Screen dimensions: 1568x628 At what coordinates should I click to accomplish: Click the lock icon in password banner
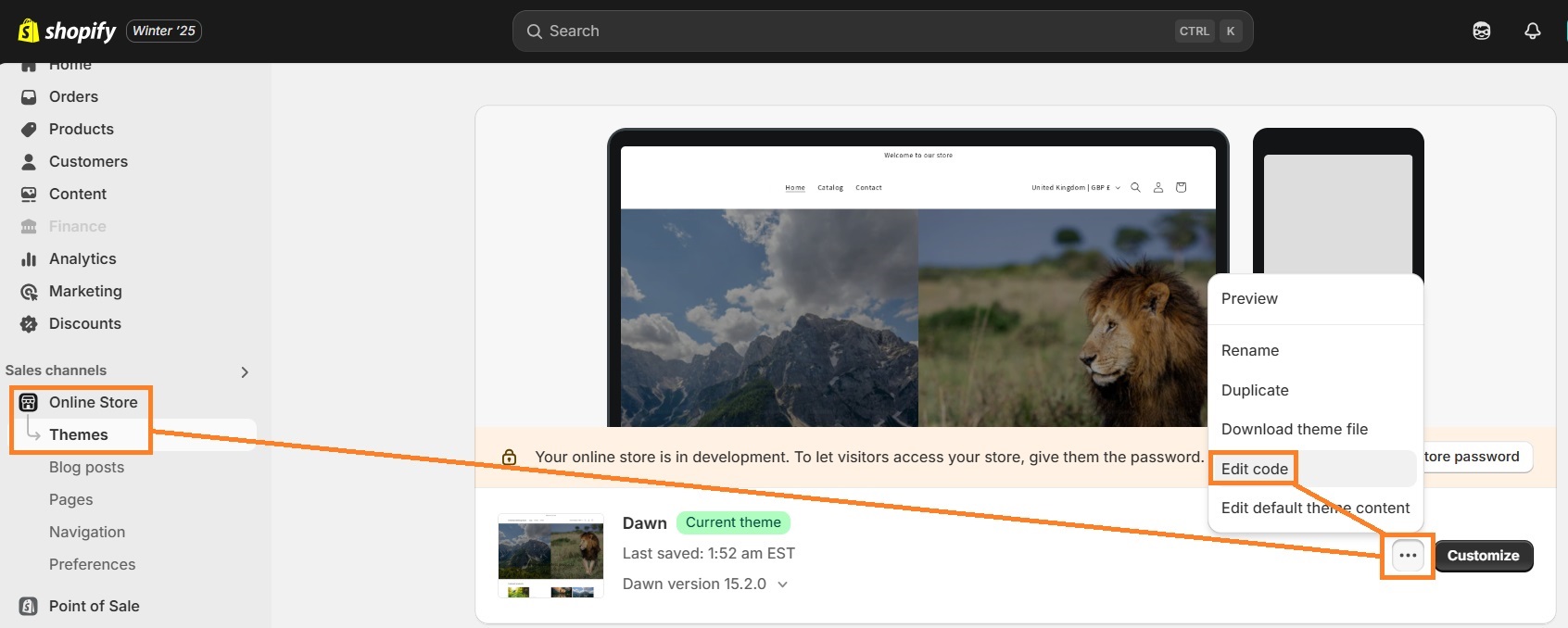[509, 457]
